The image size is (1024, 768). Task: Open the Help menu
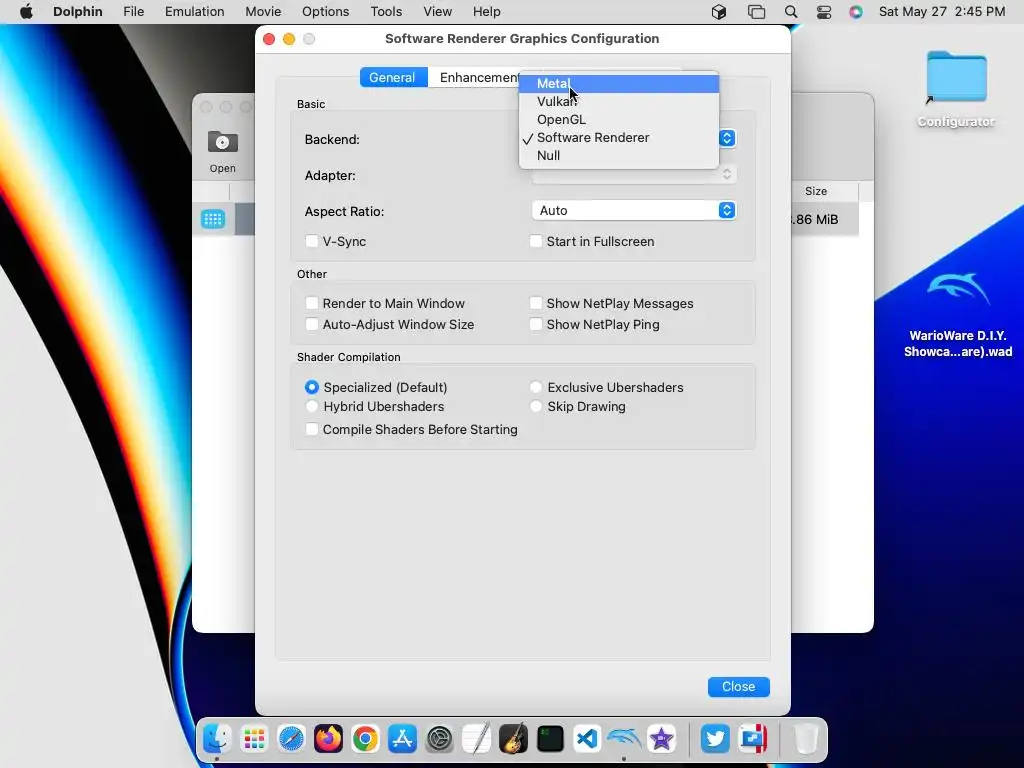(x=487, y=12)
